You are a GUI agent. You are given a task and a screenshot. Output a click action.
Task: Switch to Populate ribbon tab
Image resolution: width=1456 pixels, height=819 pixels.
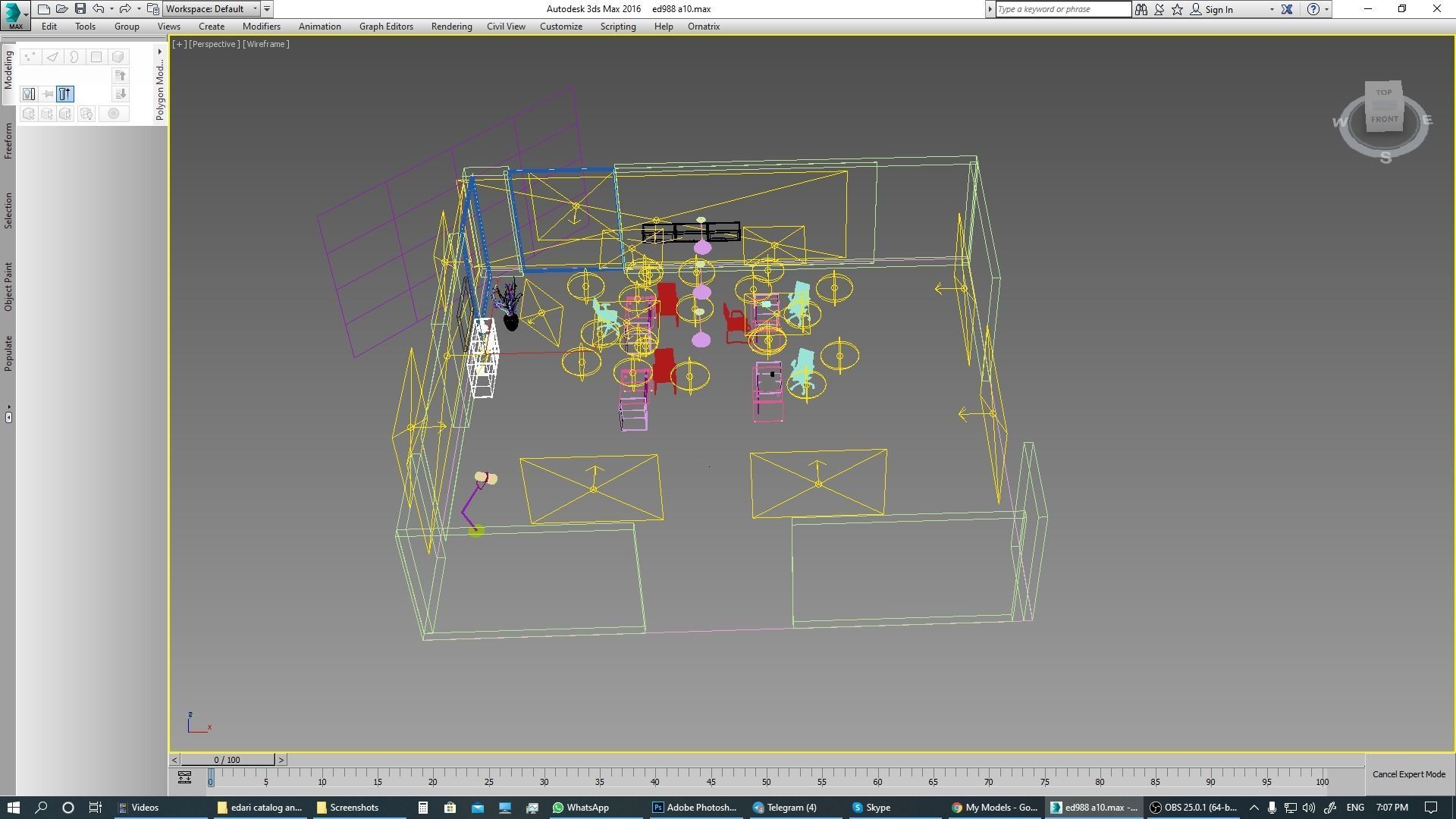[8, 353]
